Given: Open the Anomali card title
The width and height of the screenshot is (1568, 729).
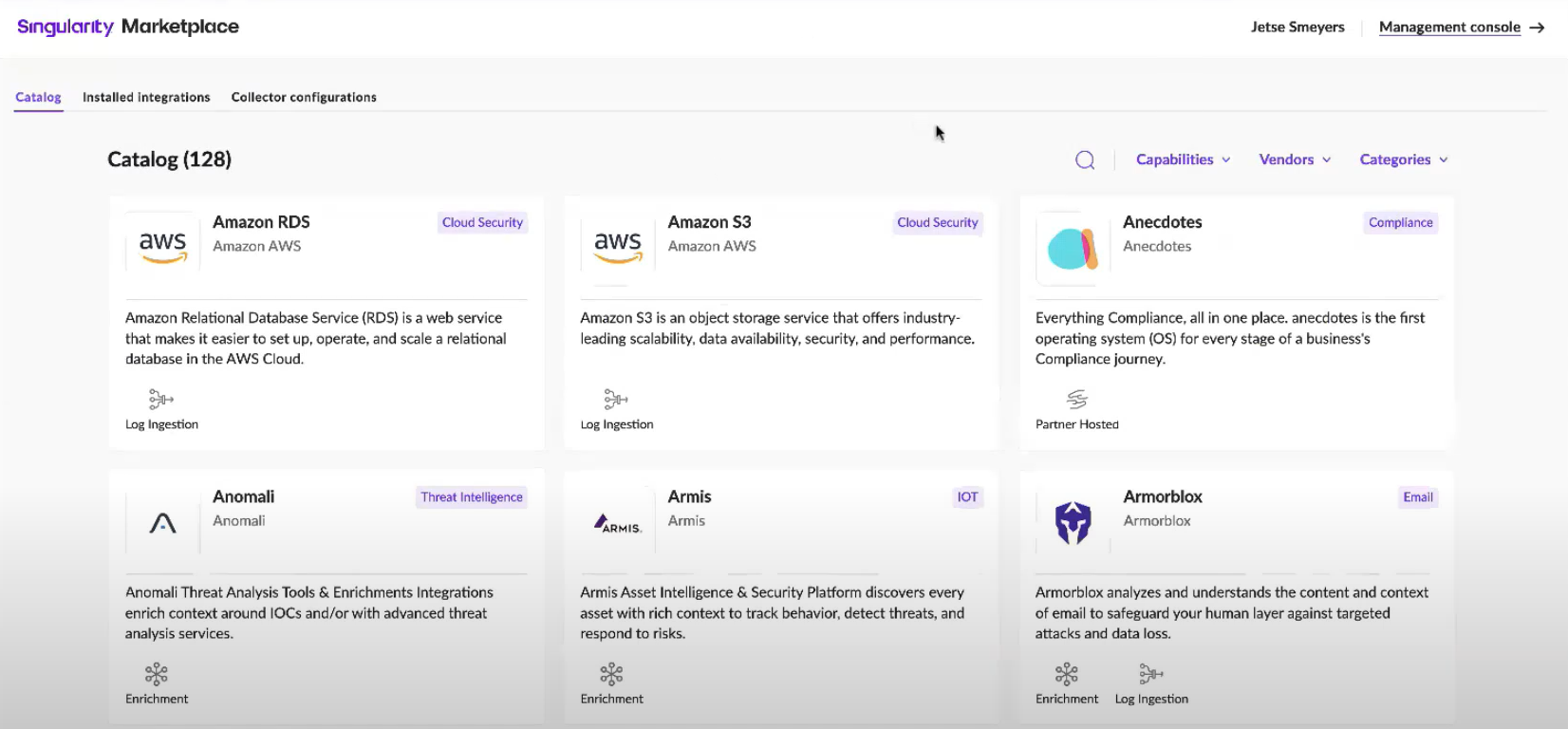Looking at the screenshot, I should [243, 496].
